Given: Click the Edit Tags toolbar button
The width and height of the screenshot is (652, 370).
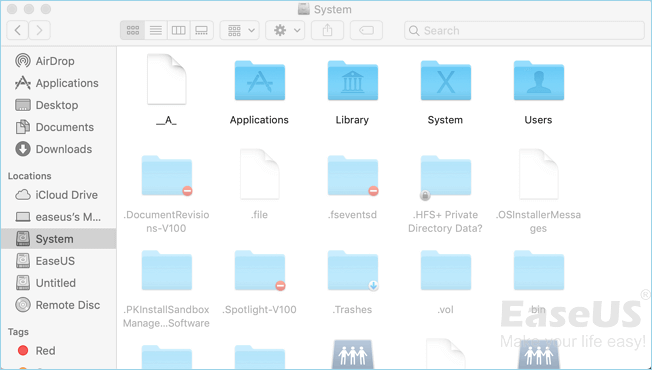Looking at the screenshot, I should (x=366, y=30).
